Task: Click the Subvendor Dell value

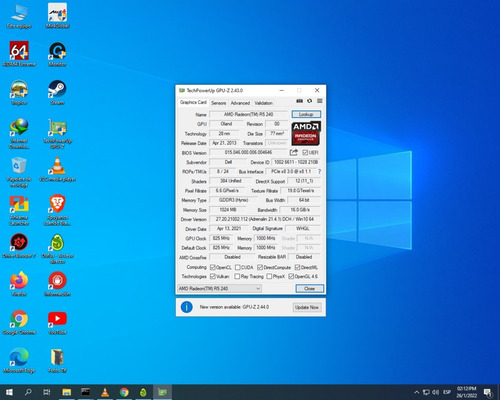Action: pos(228,162)
